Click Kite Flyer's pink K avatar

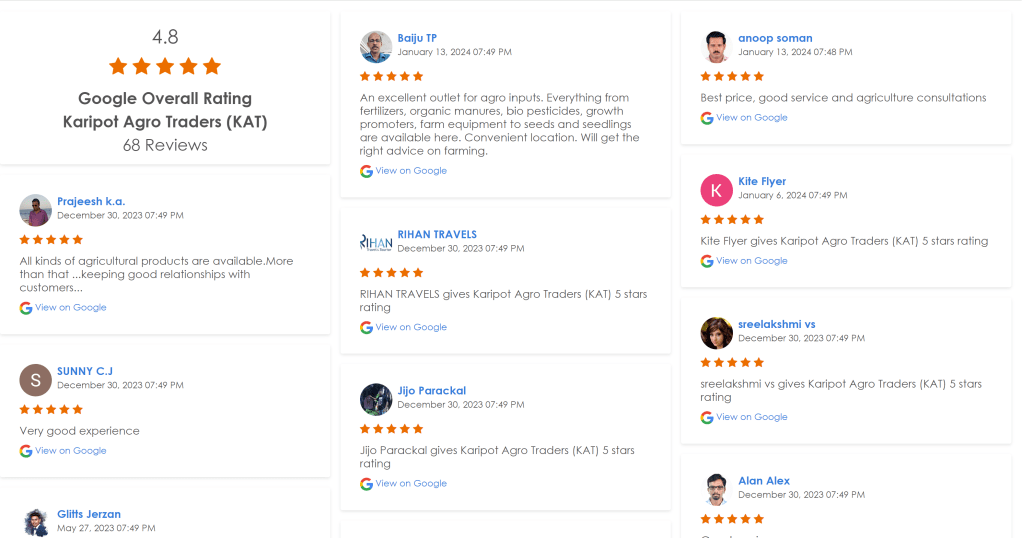click(x=716, y=189)
